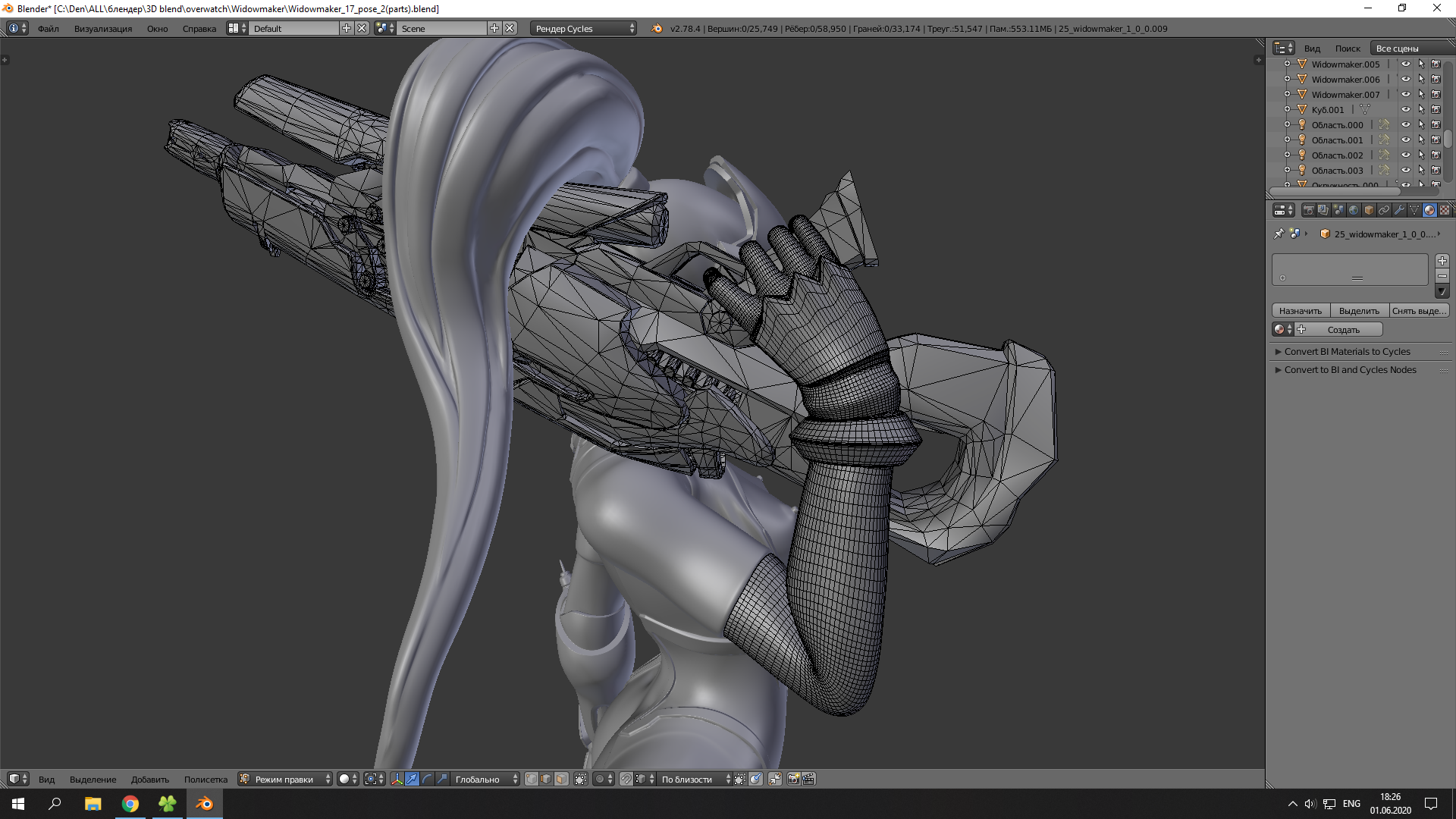
Task: Open the Полисетка menu in viewport header
Action: point(206,779)
